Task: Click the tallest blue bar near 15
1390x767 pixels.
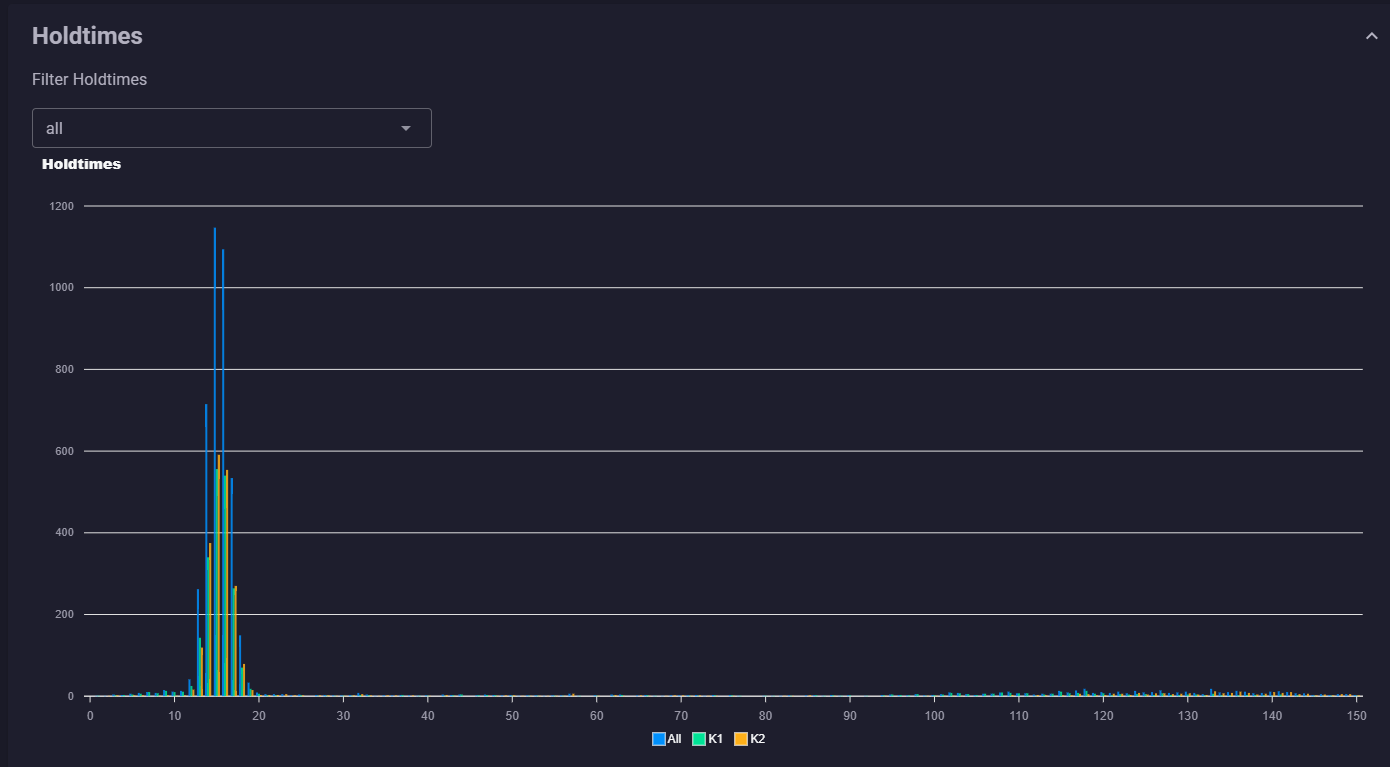Action: (214, 461)
